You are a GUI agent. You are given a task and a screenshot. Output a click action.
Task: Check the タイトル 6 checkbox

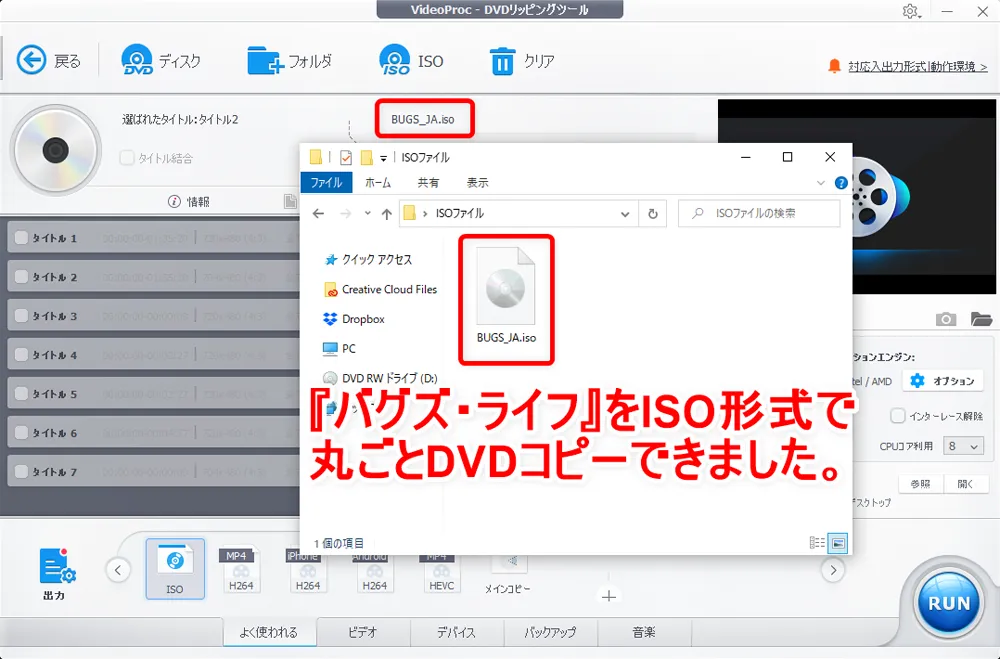(x=21, y=432)
